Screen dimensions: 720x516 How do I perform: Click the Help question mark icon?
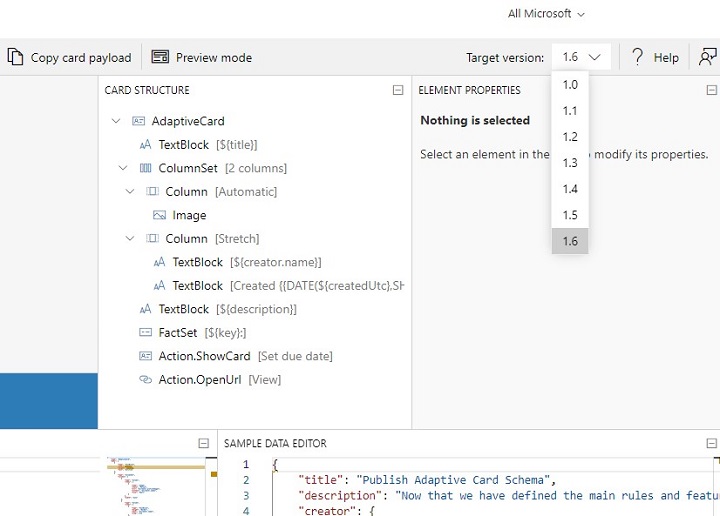pos(637,58)
